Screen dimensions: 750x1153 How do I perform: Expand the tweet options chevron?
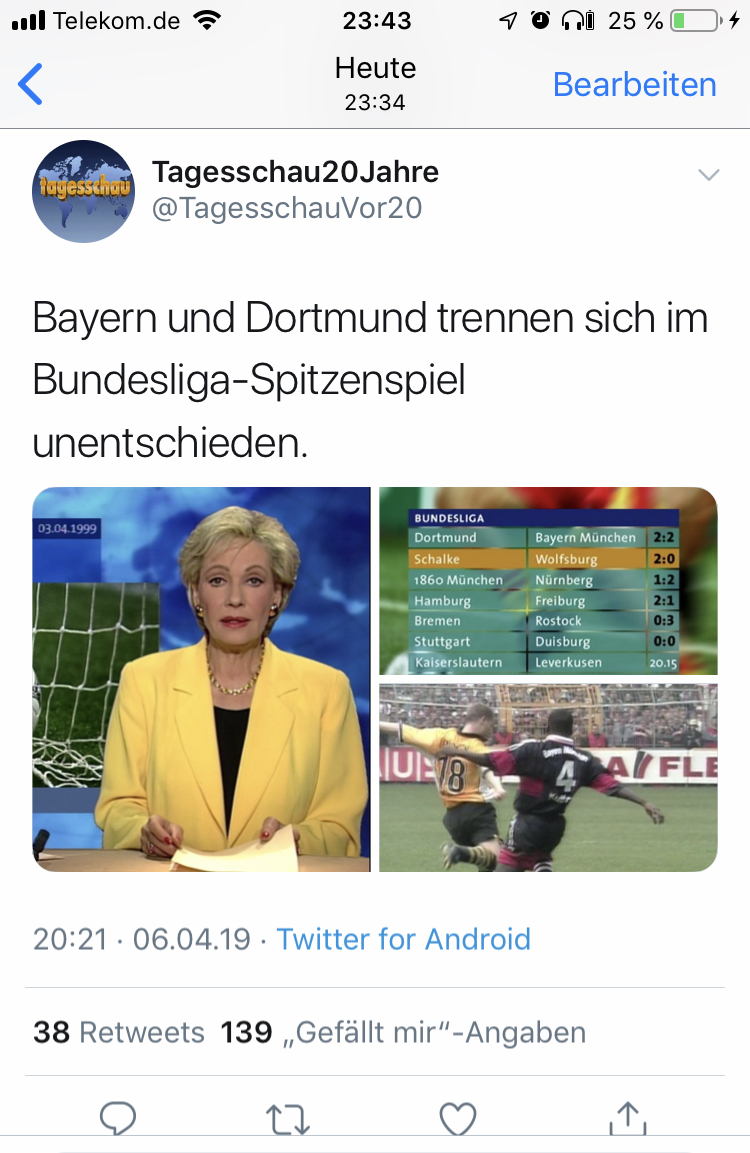click(708, 175)
